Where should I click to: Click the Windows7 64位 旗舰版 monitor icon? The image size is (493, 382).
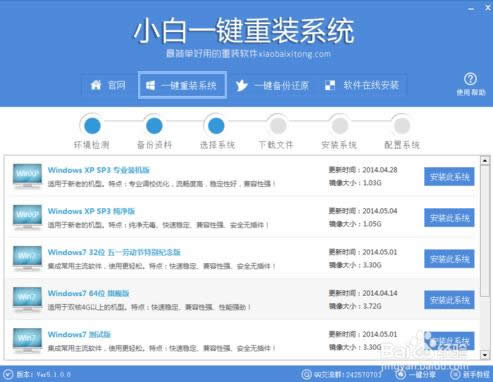point(27,299)
